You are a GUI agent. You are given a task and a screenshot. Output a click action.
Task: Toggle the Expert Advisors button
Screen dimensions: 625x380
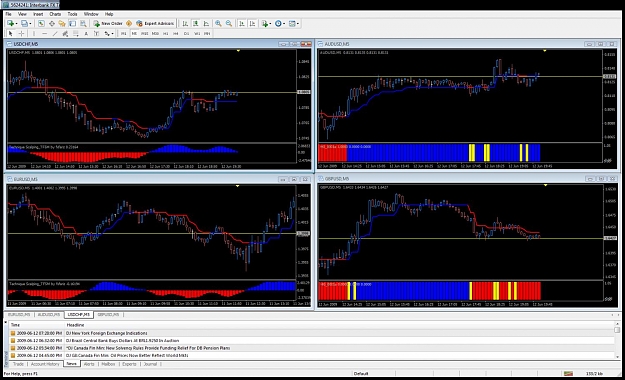coord(155,24)
